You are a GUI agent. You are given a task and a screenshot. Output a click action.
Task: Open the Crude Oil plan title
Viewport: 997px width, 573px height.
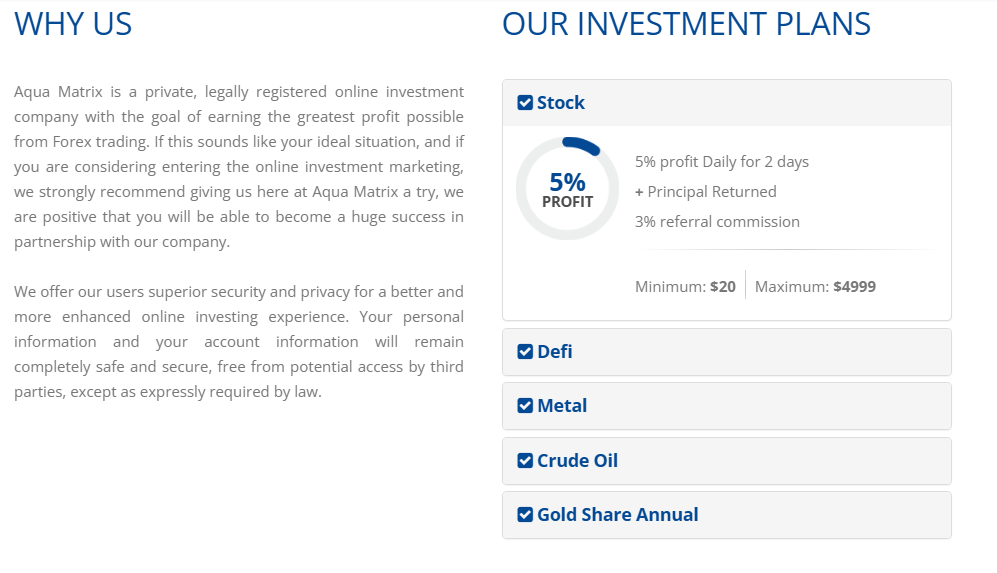click(577, 461)
